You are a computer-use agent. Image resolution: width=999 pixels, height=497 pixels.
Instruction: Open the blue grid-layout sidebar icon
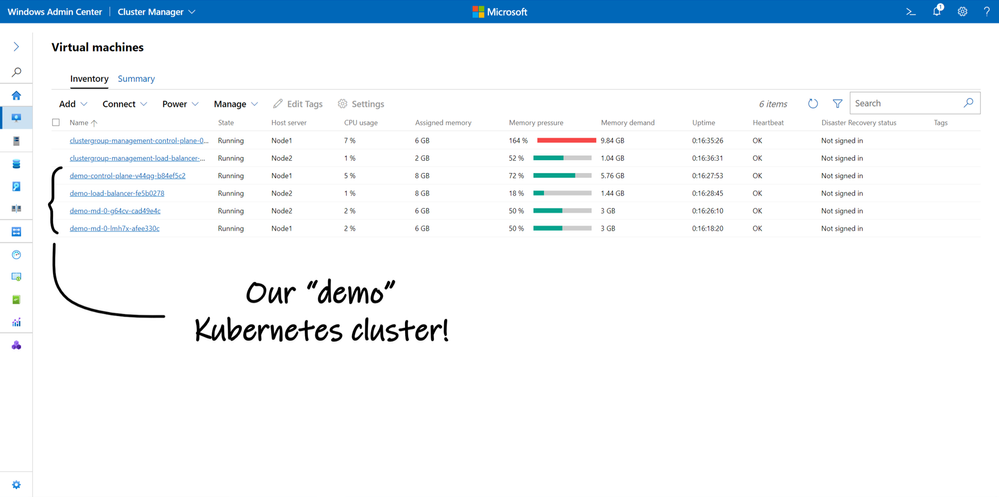pos(17,232)
